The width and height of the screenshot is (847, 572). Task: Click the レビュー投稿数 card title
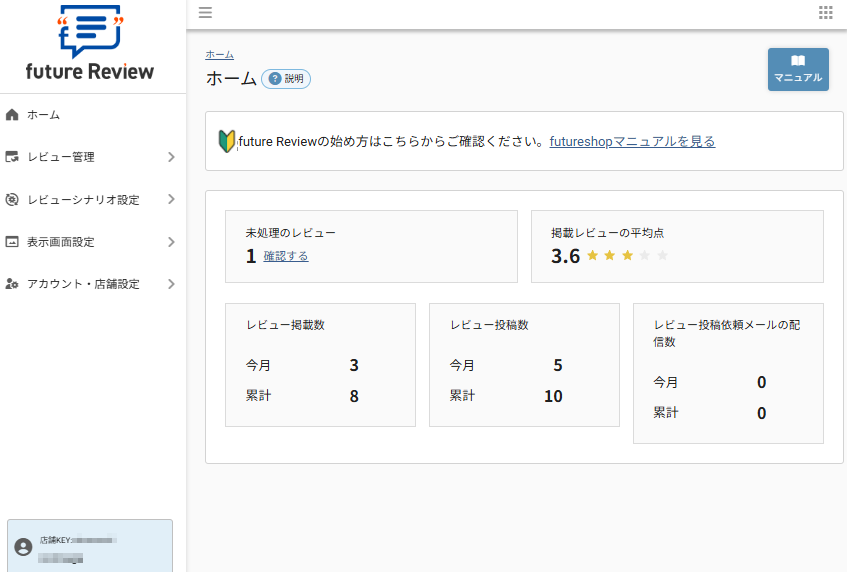tap(489, 325)
